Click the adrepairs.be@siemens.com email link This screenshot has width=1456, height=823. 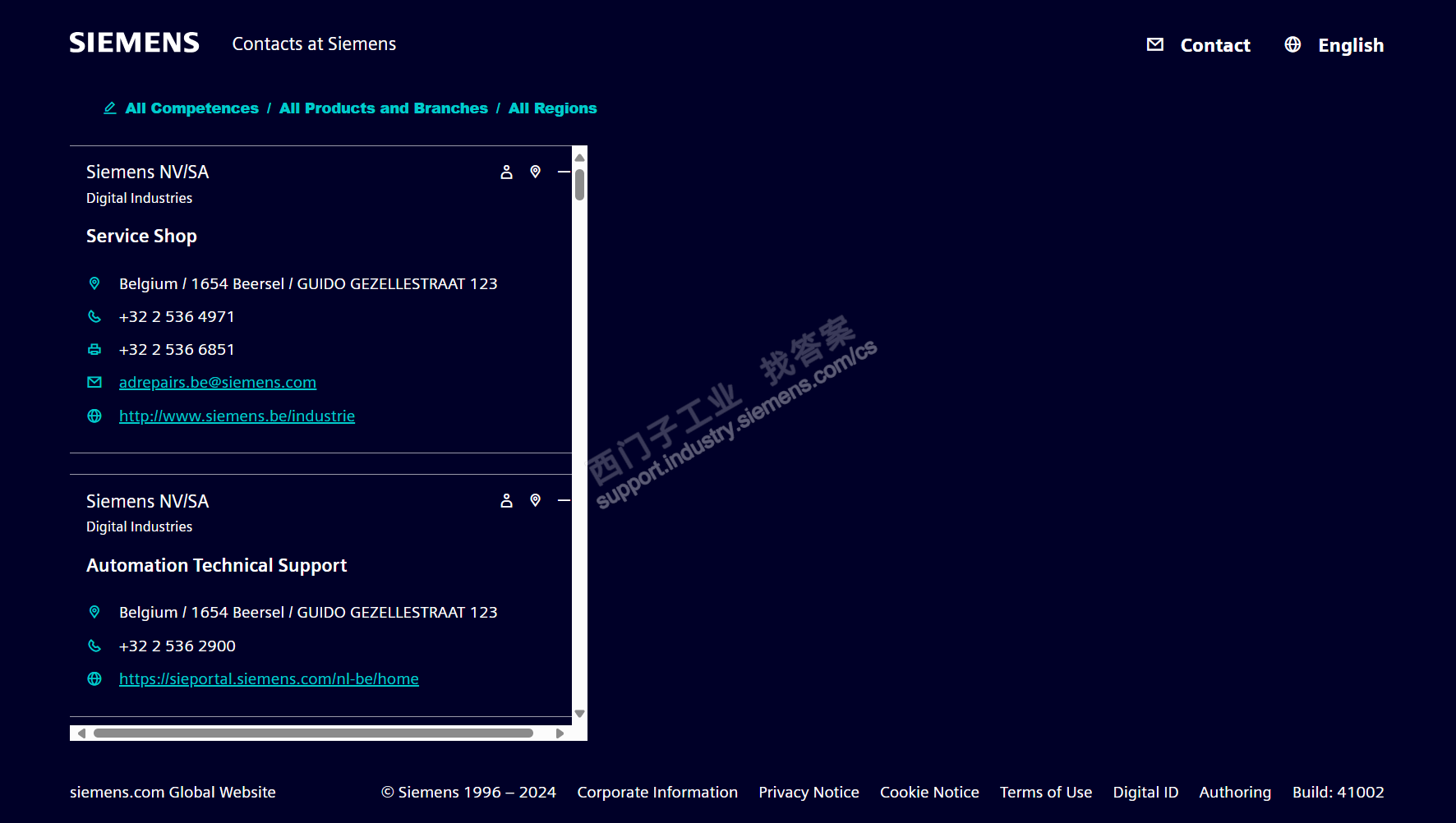tap(218, 382)
